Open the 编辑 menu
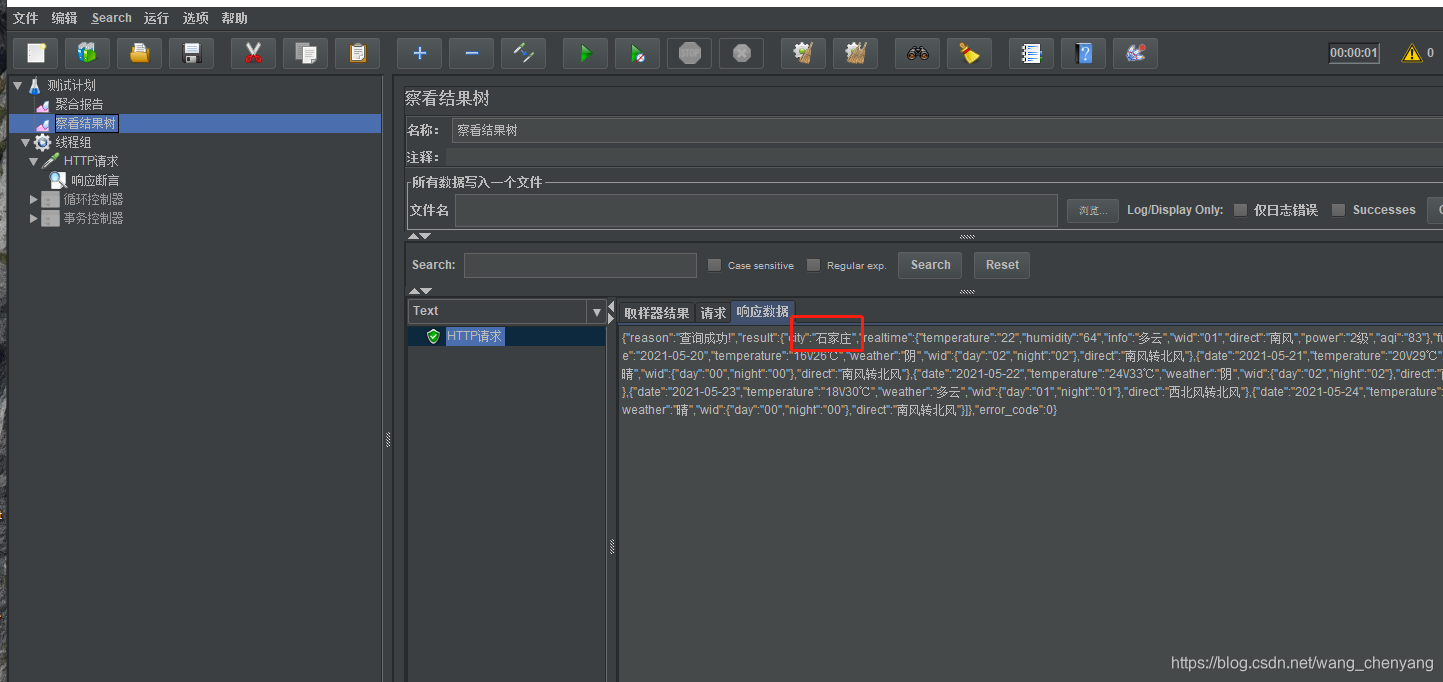 pyautogui.click(x=64, y=18)
